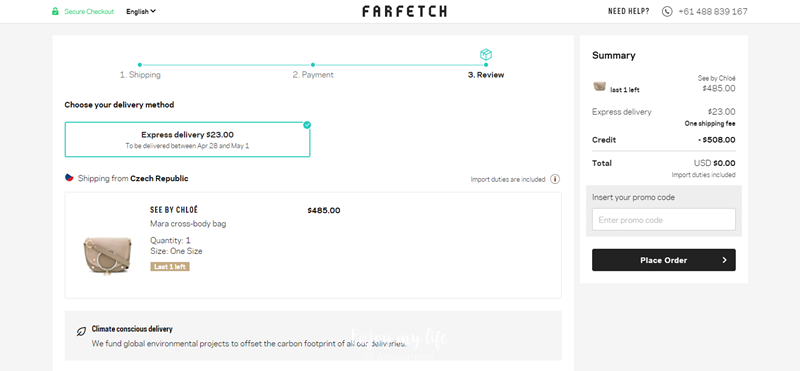Open the Need Help? link
The height and width of the screenshot is (371, 800).
pos(629,11)
